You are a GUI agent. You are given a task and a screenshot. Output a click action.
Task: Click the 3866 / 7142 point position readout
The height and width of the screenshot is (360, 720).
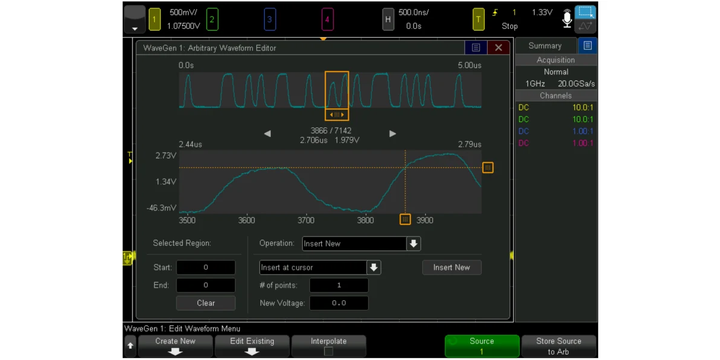[x=331, y=131]
